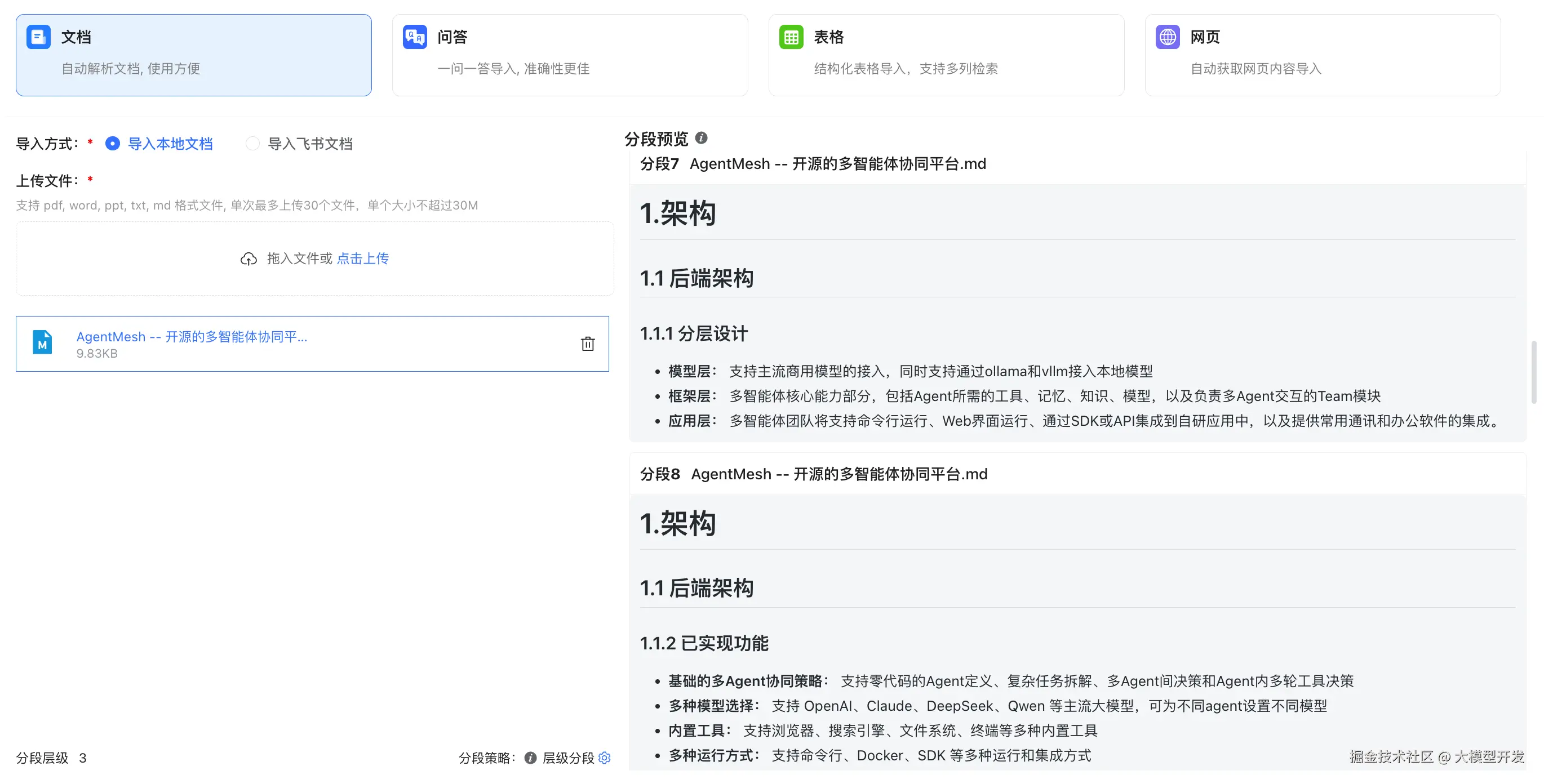This screenshot has height=784, width=1544.
Task: Switch to the 问答 import tab
Action: point(569,55)
